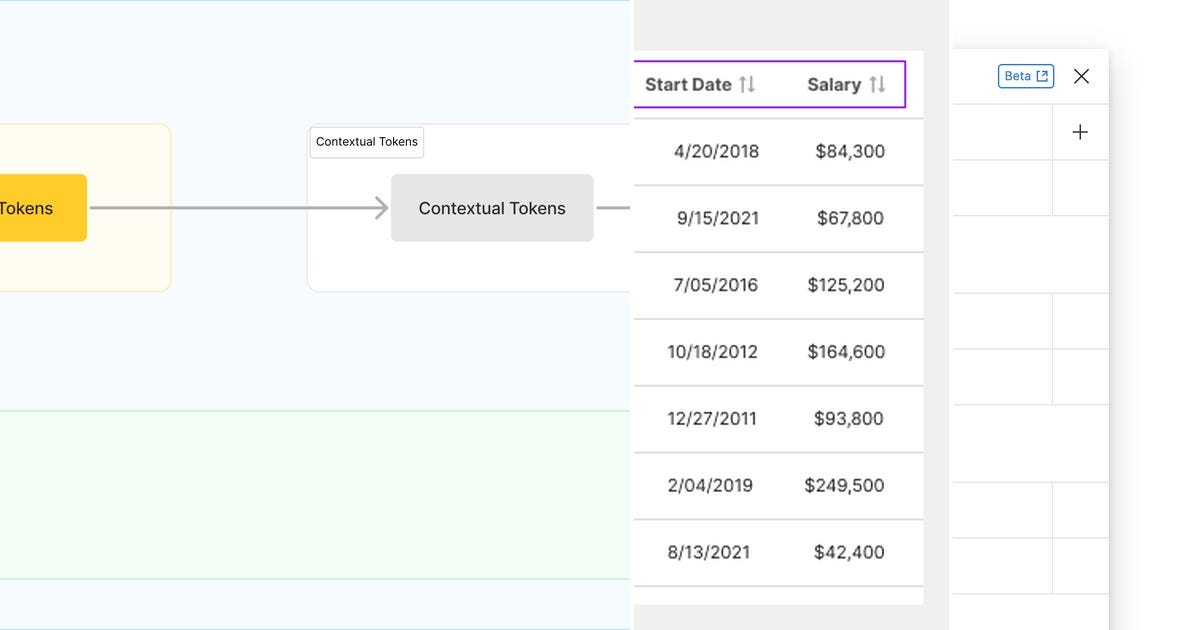Image resolution: width=1200 pixels, height=630 pixels.
Task: Sort by Start Date using arrows icon
Action: (x=747, y=85)
